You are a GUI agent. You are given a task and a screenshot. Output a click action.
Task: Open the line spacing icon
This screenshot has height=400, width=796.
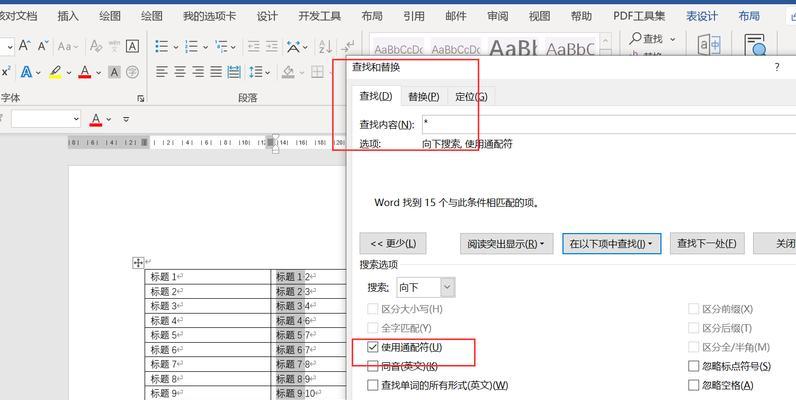tap(255, 72)
